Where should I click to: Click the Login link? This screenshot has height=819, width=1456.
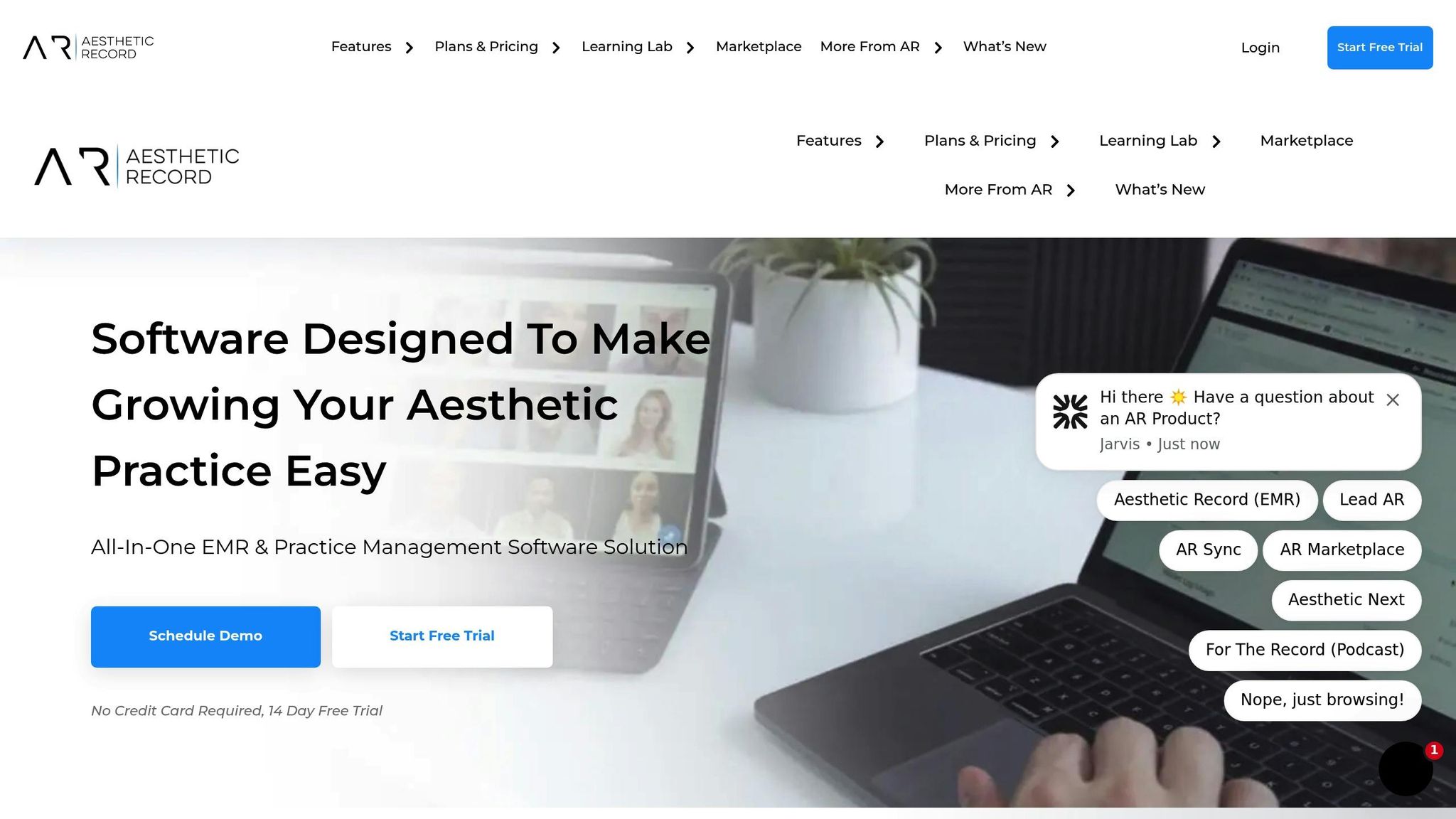click(1260, 48)
